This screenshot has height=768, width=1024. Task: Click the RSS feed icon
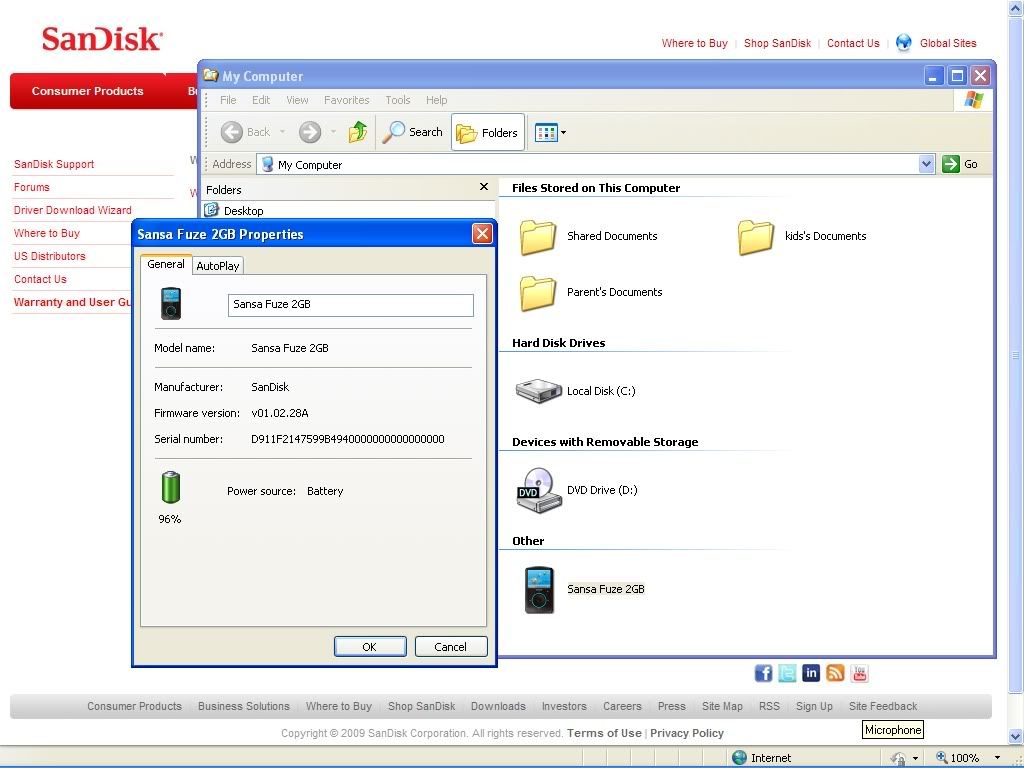pyautogui.click(x=835, y=673)
